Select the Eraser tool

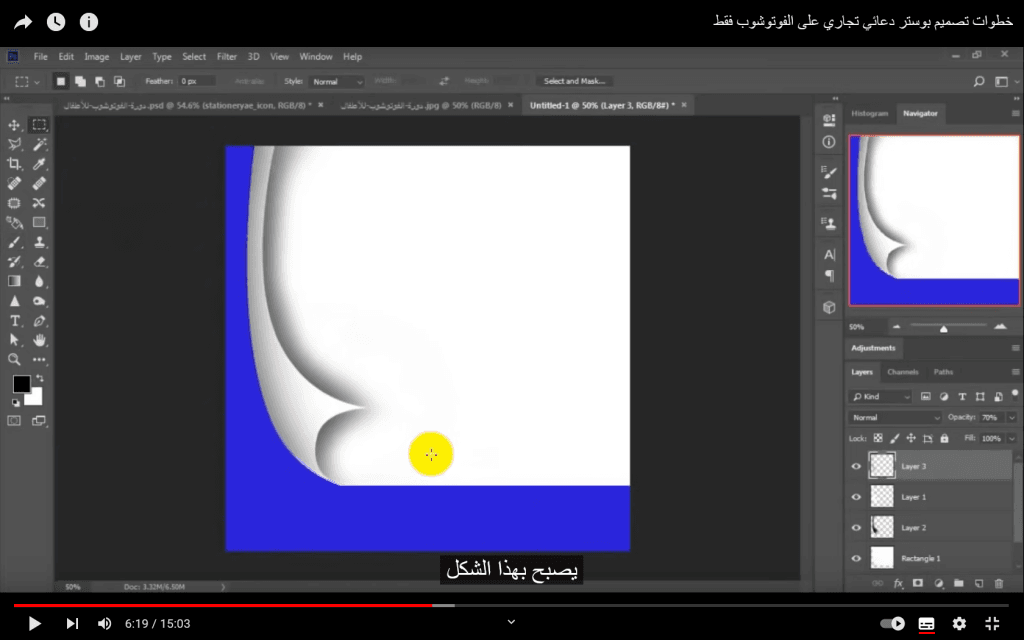(x=39, y=262)
